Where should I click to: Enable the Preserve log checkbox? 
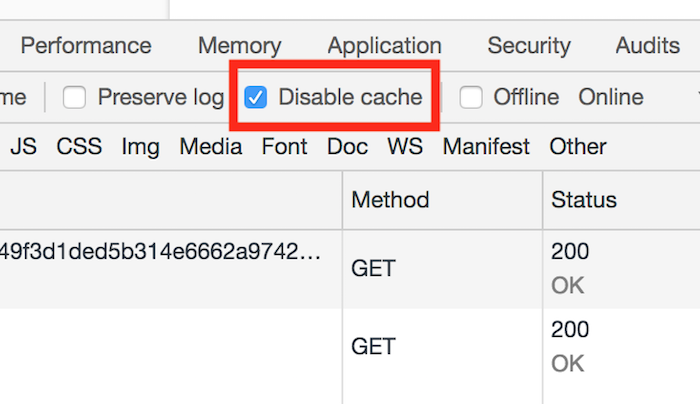pyautogui.click(x=75, y=98)
